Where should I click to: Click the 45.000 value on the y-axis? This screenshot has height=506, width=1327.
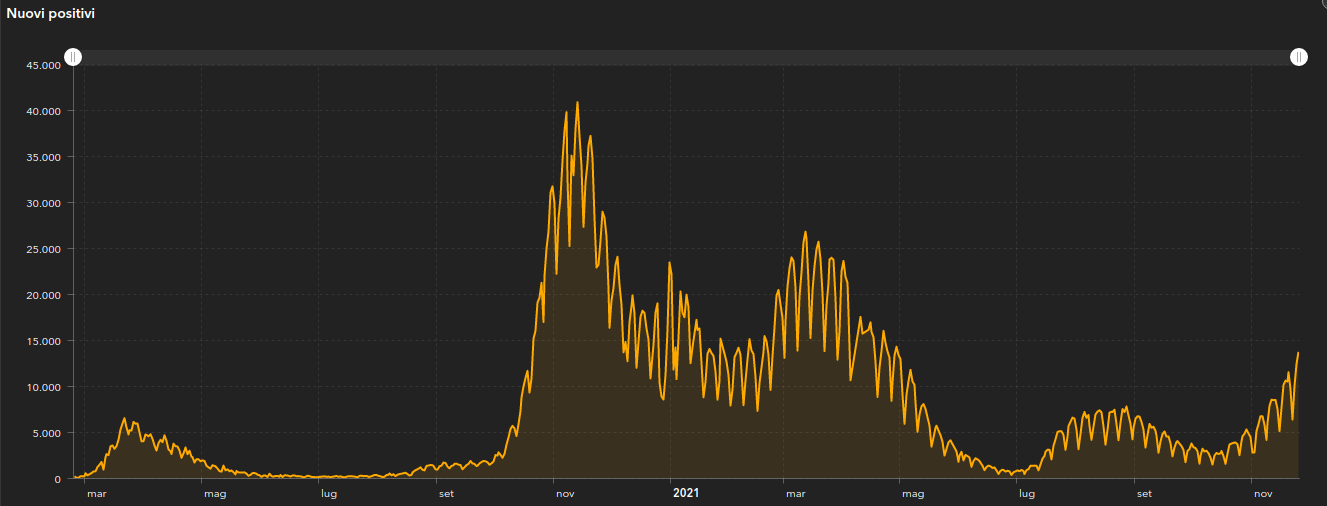[x=44, y=65]
